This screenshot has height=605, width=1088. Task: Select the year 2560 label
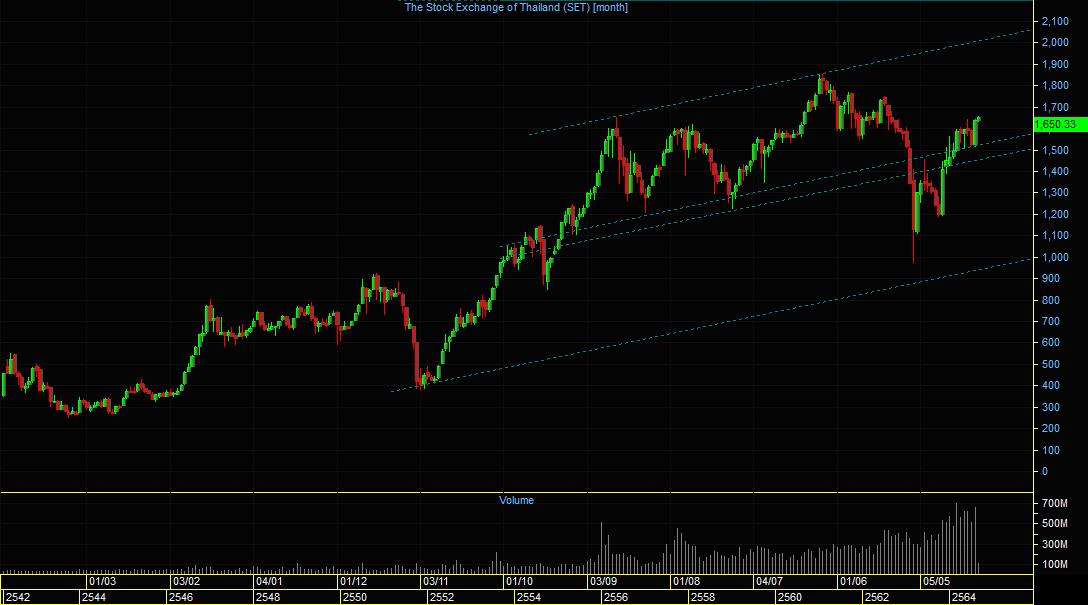(x=790, y=597)
